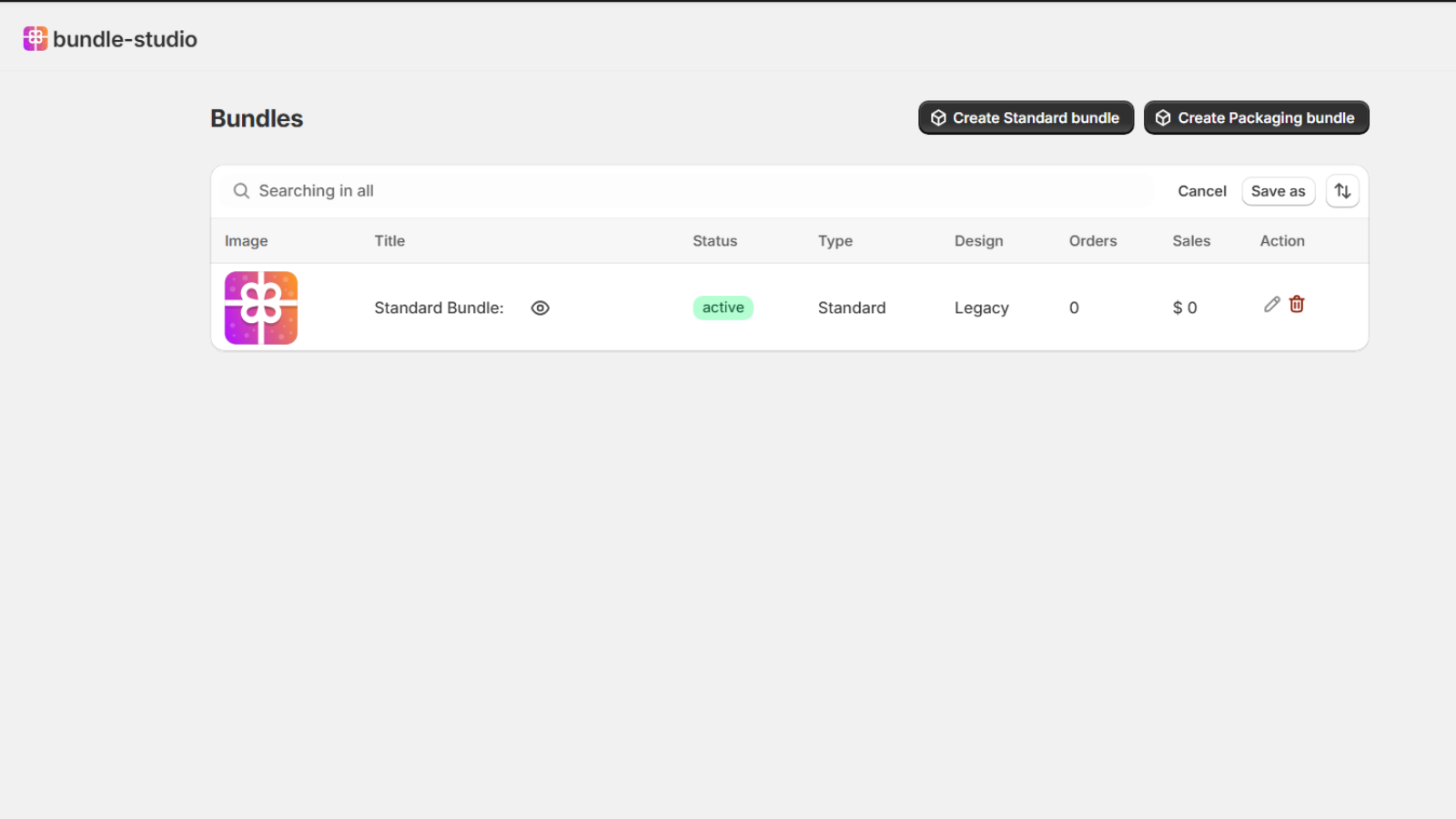Click the Status column header

[714, 241]
